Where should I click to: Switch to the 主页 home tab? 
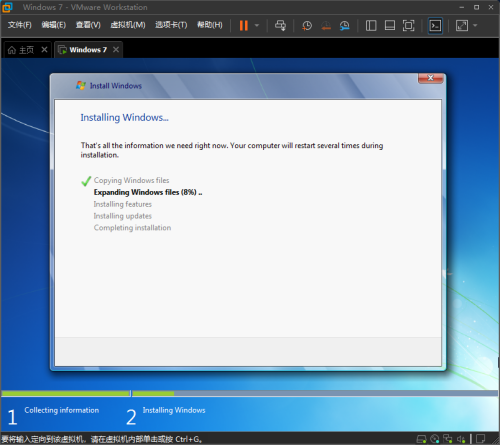(x=26, y=50)
